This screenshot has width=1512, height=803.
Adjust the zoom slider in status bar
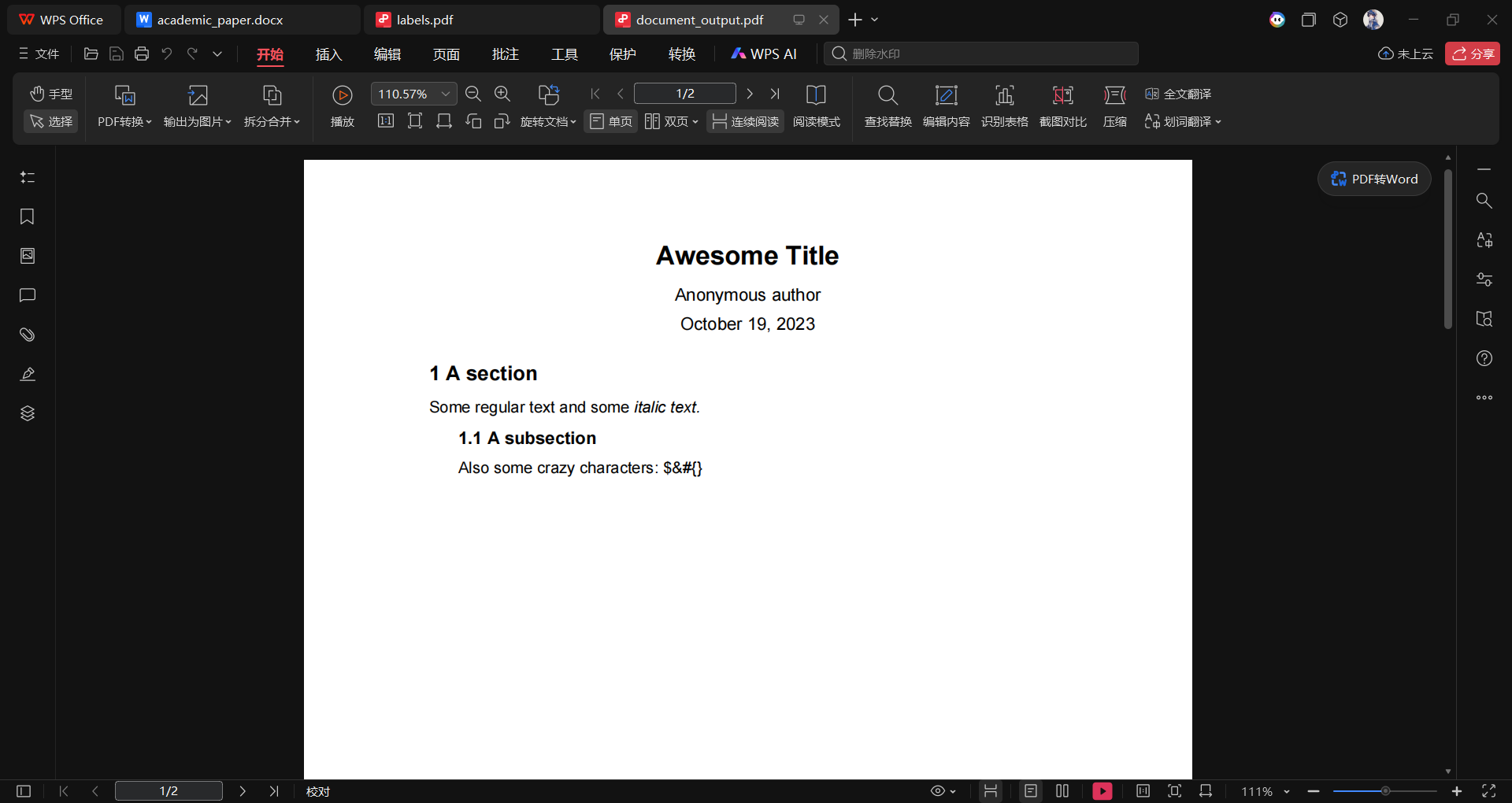[1385, 791]
